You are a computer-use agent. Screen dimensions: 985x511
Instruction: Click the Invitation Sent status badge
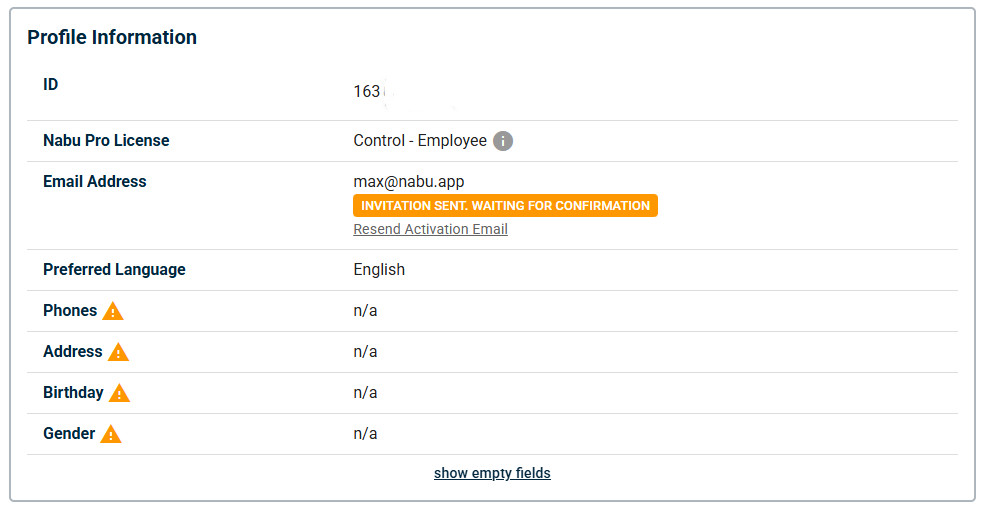[x=505, y=206]
